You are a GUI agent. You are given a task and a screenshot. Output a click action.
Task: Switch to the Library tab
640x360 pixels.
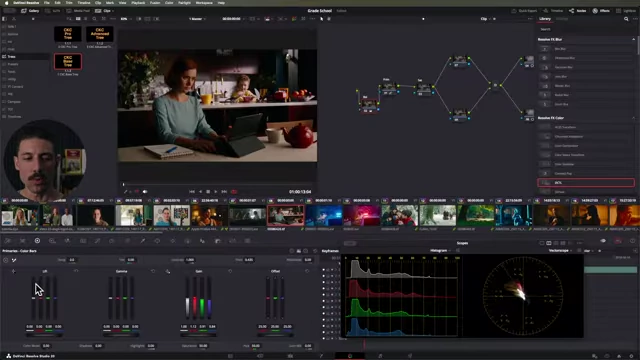point(545,19)
